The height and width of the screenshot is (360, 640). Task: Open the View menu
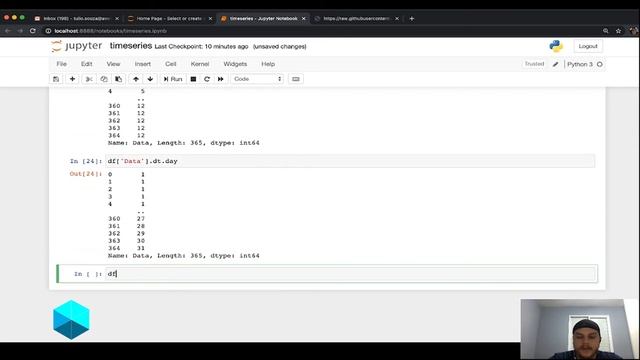(113, 64)
